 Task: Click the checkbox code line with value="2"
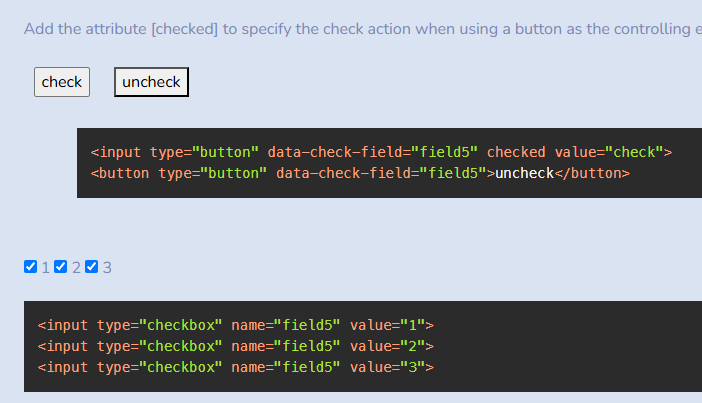tap(235, 346)
